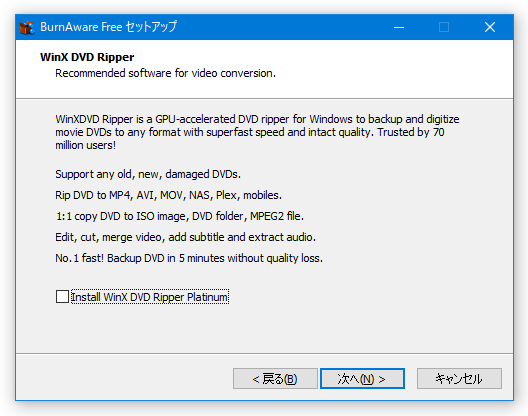
Task: Click the BurnAware setup icon in the title bar
Action: coord(27,27)
